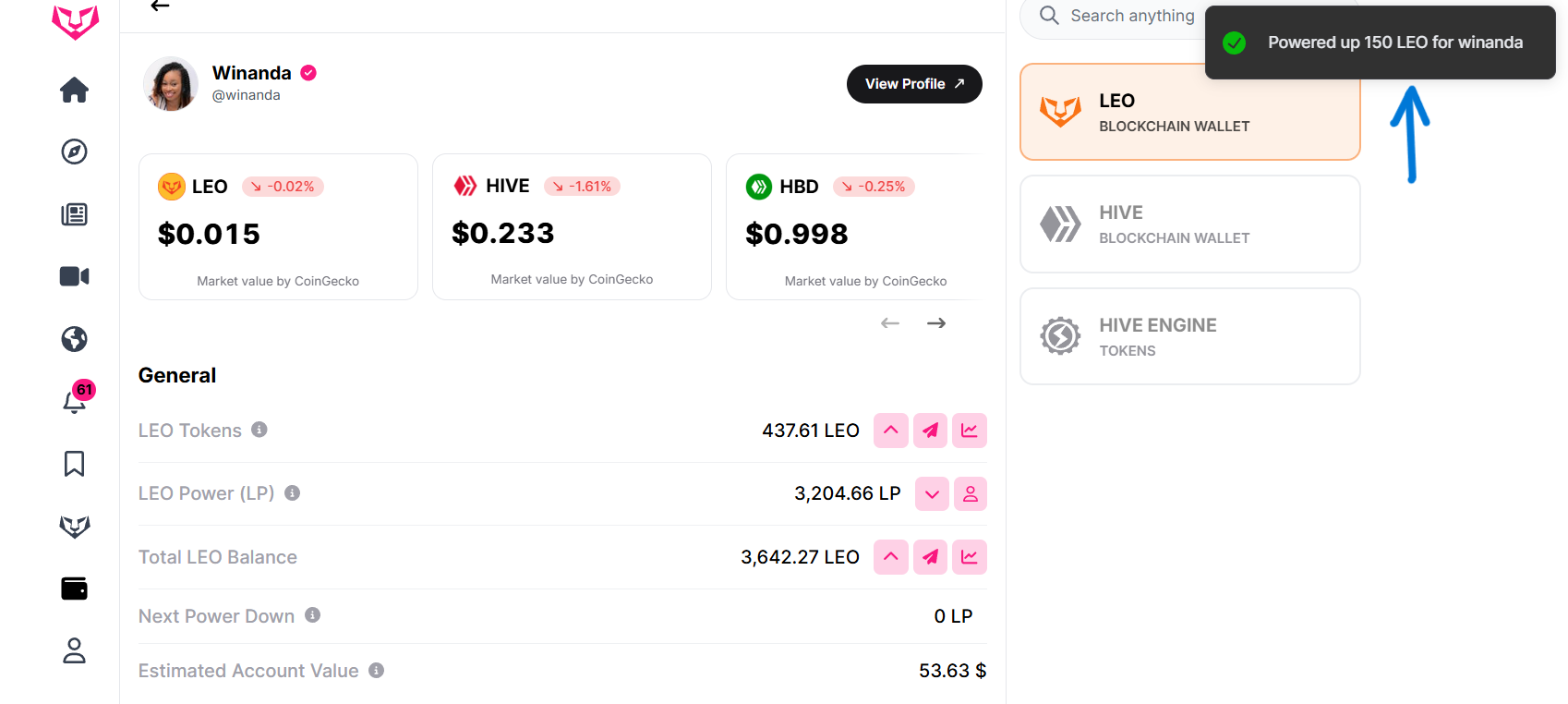
Task: Open the Bookmarks sidebar icon
Action: point(74,464)
